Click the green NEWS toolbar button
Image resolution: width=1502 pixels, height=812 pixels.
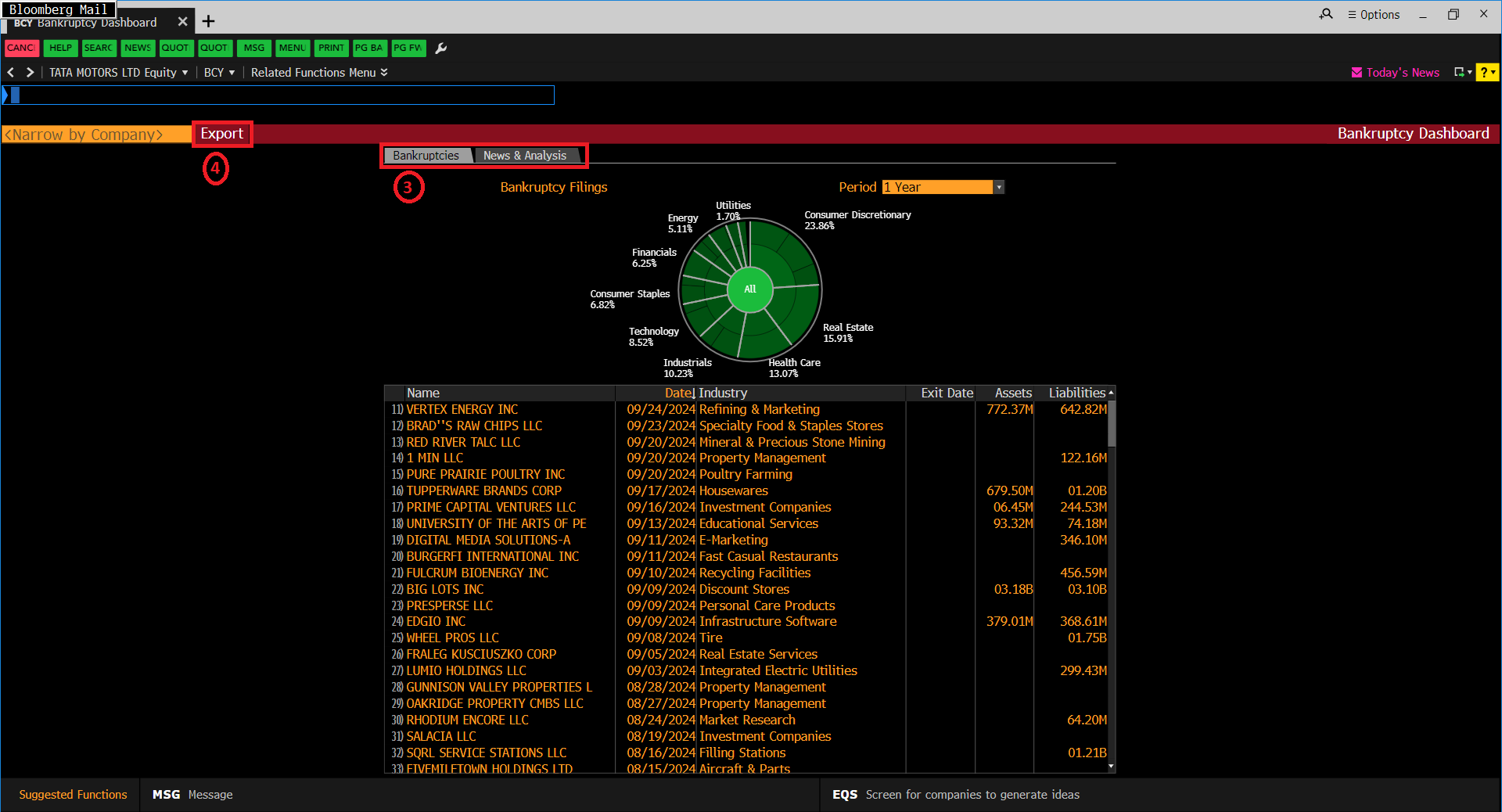(138, 48)
